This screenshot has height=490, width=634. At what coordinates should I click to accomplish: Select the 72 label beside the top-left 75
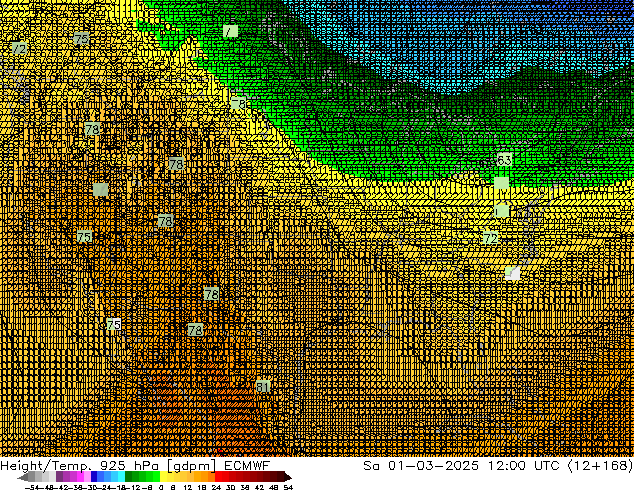pyautogui.click(x=19, y=49)
